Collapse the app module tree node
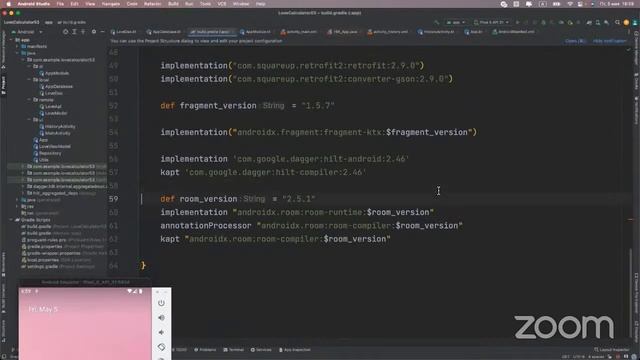Viewport: 640px width, 360px height. (x=11, y=40)
